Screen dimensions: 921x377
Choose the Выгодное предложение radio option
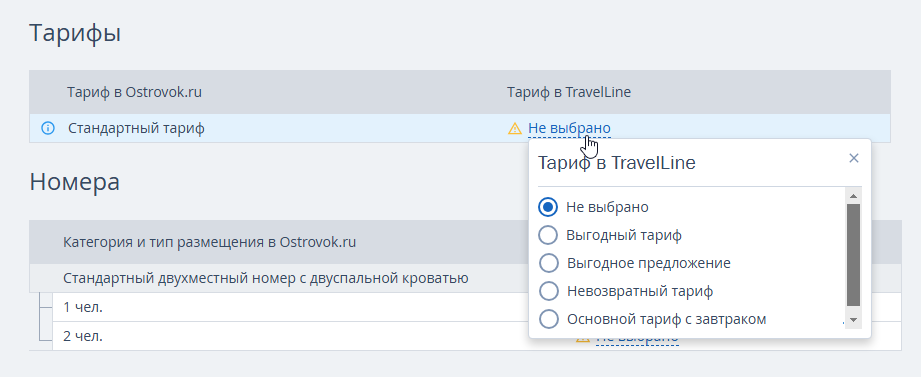pos(548,263)
